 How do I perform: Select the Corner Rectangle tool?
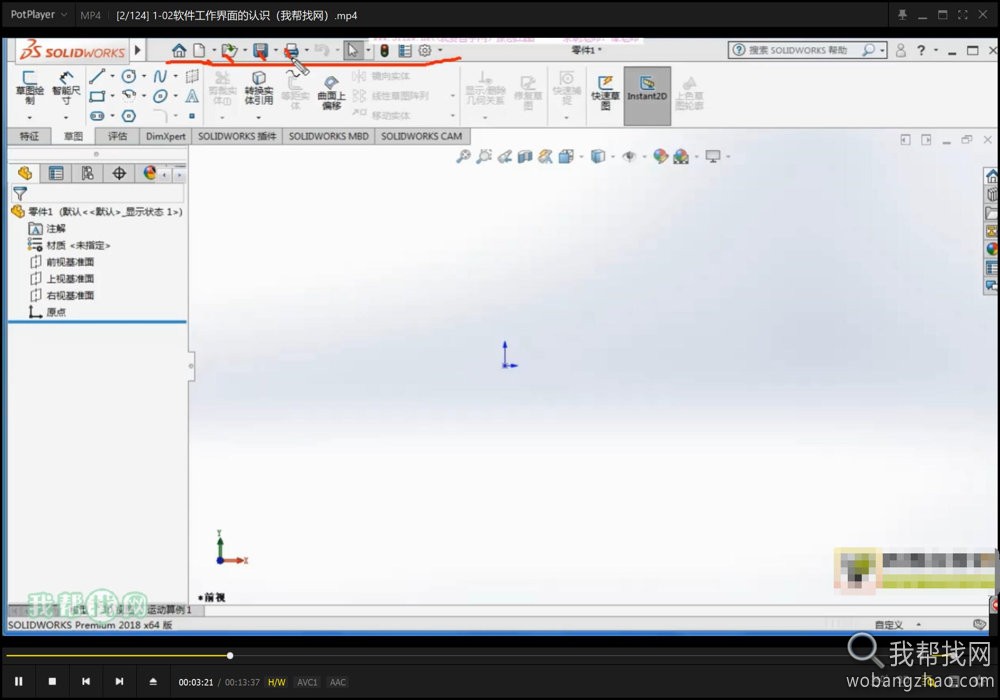(97, 96)
